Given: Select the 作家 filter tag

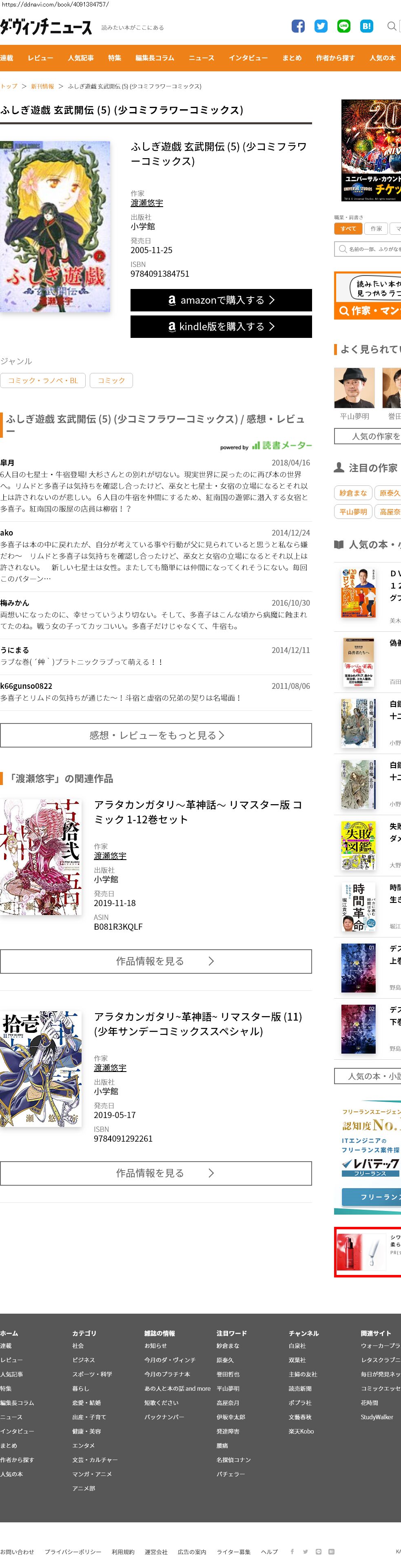Looking at the screenshot, I should pos(377,229).
